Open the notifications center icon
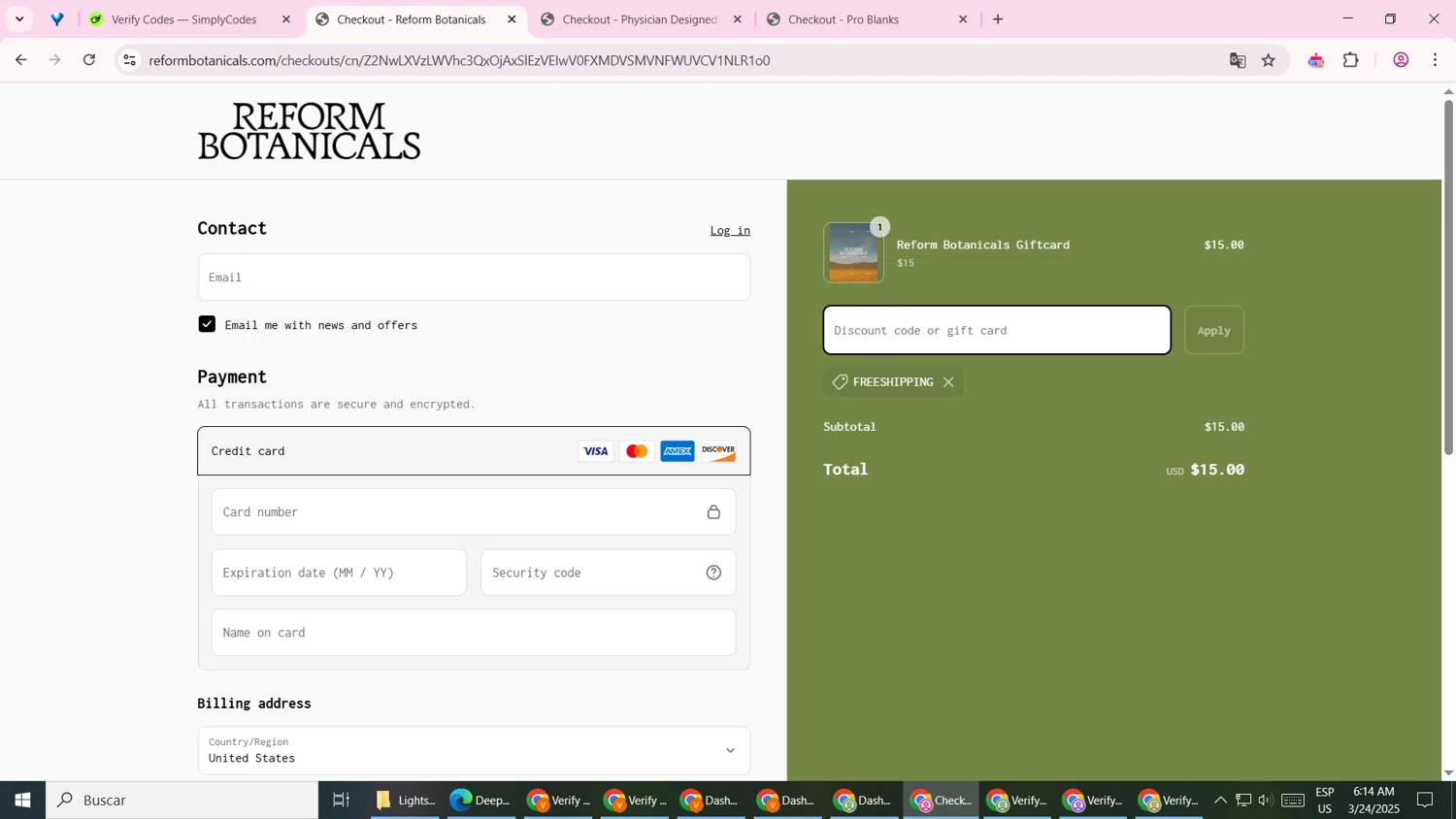 pos(1425,801)
